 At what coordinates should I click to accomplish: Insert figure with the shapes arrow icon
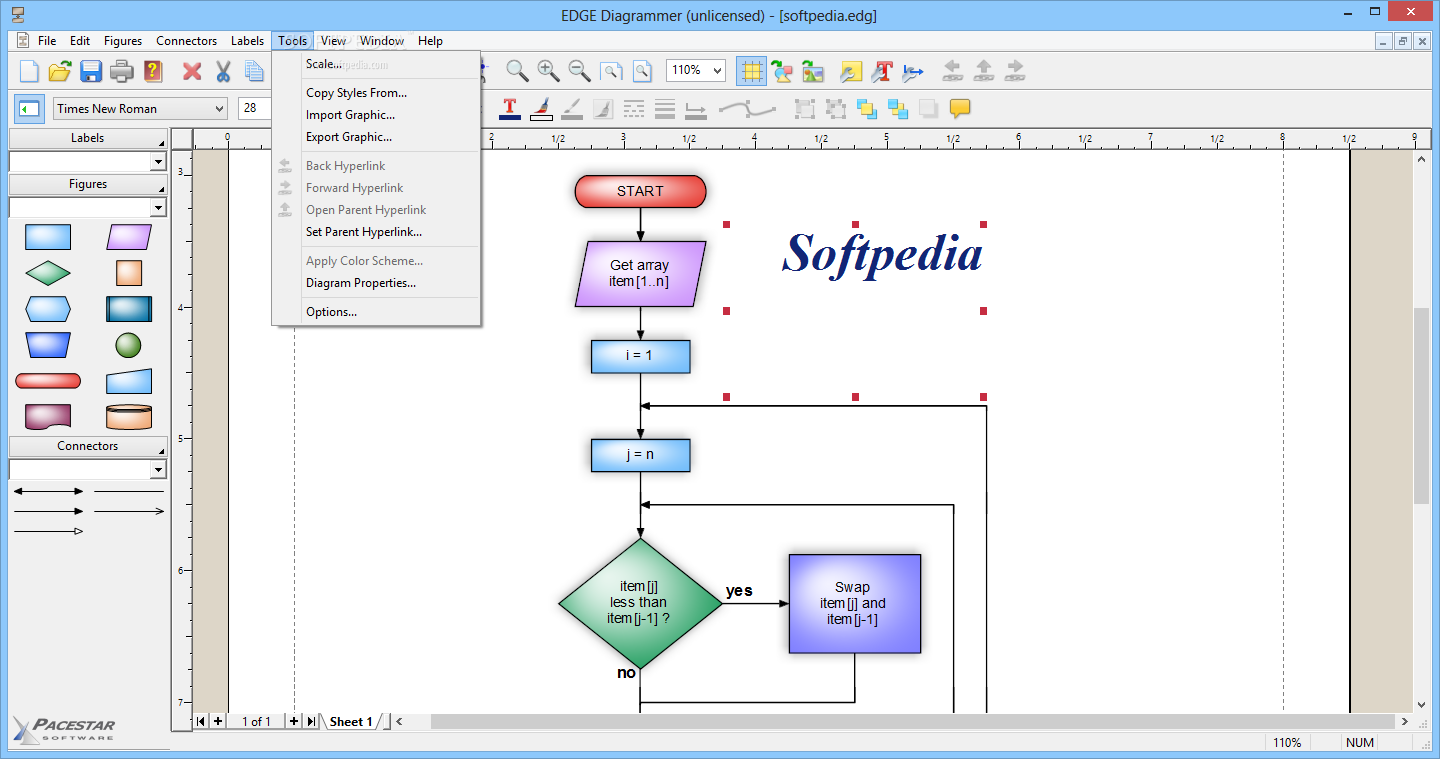coord(782,71)
